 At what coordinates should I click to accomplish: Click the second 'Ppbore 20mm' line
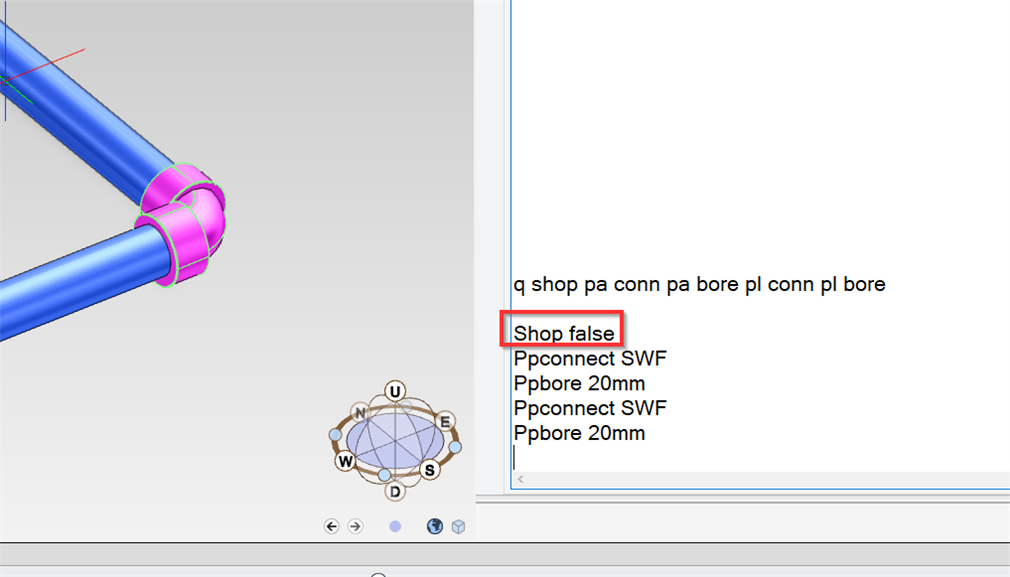[x=579, y=433]
